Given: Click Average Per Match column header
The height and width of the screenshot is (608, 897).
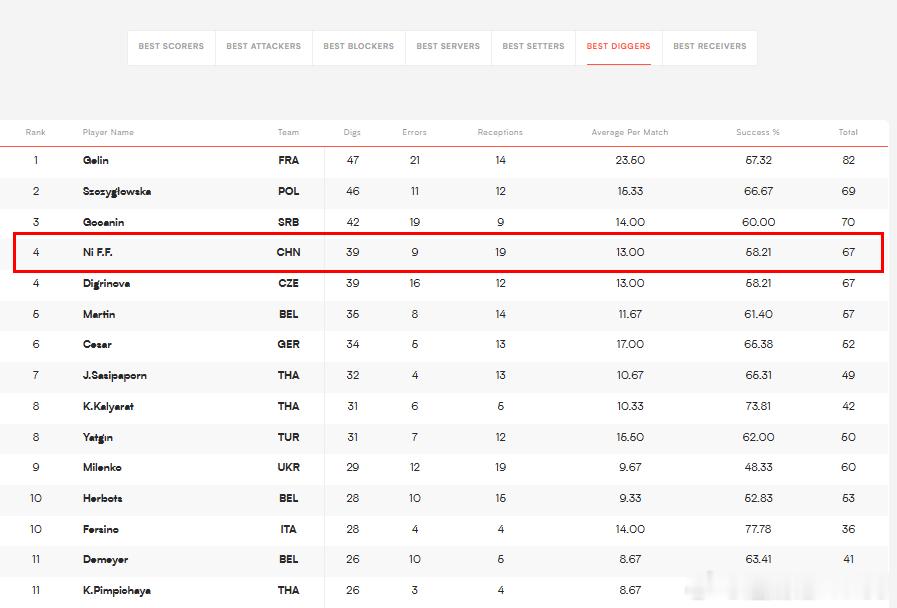Looking at the screenshot, I should pos(629,132).
